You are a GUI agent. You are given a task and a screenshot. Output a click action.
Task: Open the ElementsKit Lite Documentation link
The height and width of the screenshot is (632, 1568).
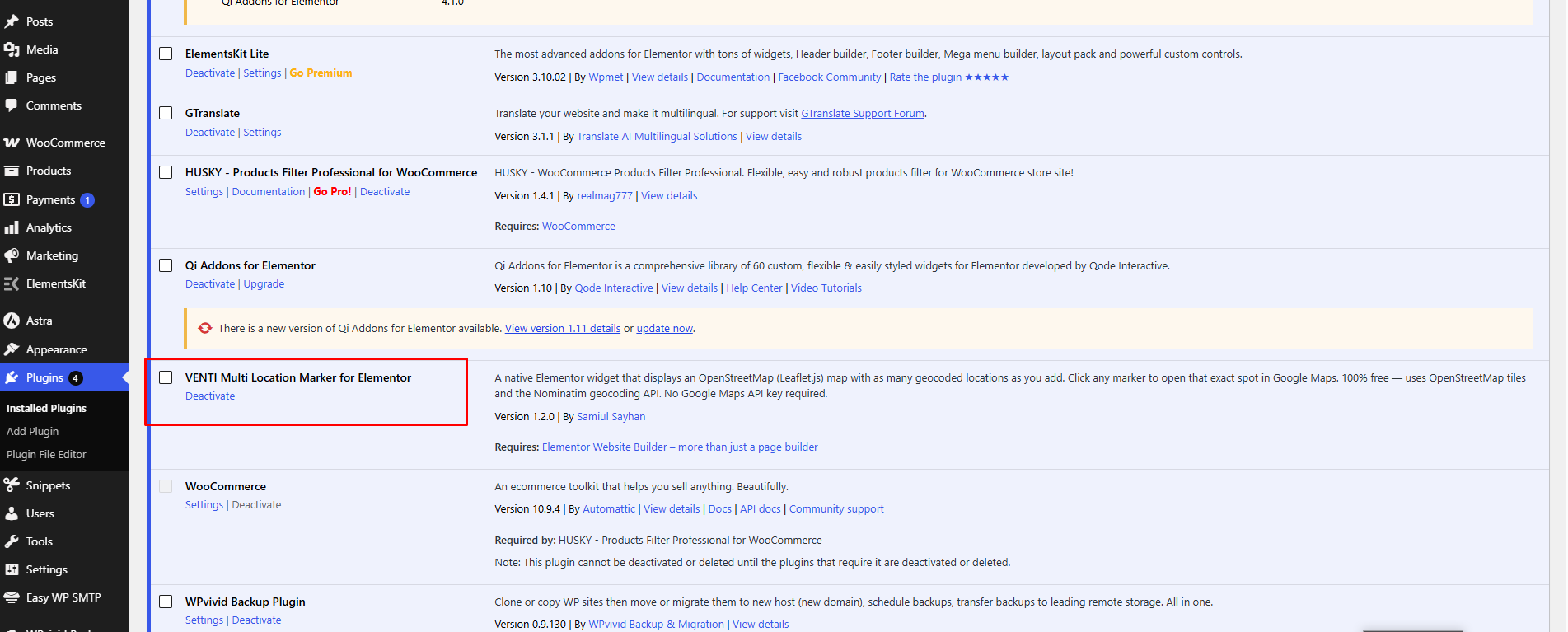(733, 77)
